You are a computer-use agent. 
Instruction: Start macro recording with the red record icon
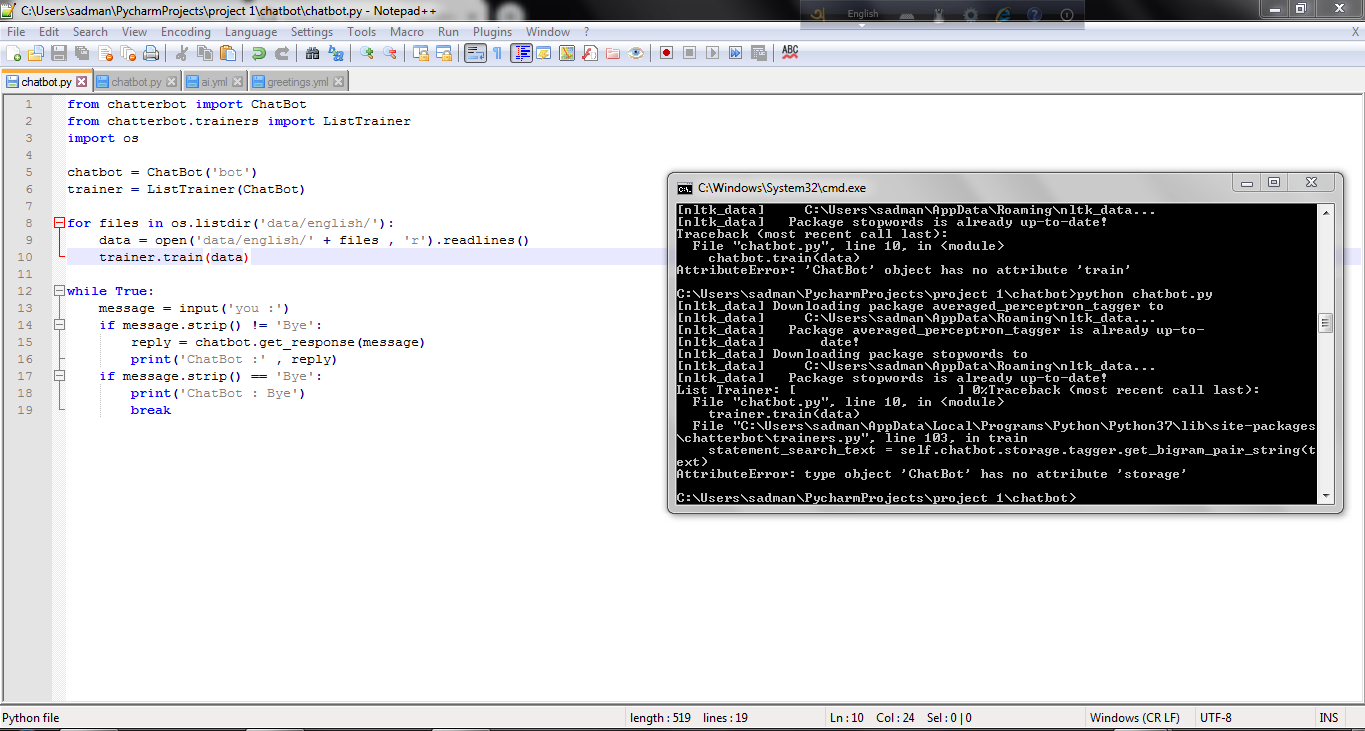[667, 52]
